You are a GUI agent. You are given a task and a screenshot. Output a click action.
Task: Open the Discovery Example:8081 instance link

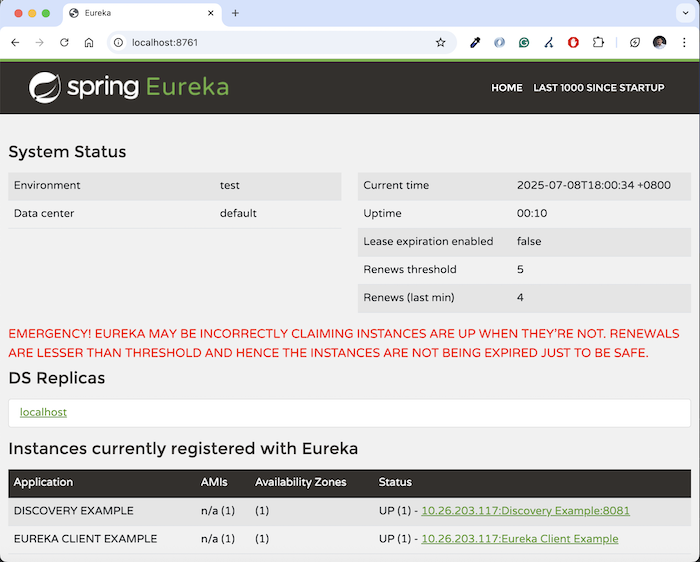525,511
